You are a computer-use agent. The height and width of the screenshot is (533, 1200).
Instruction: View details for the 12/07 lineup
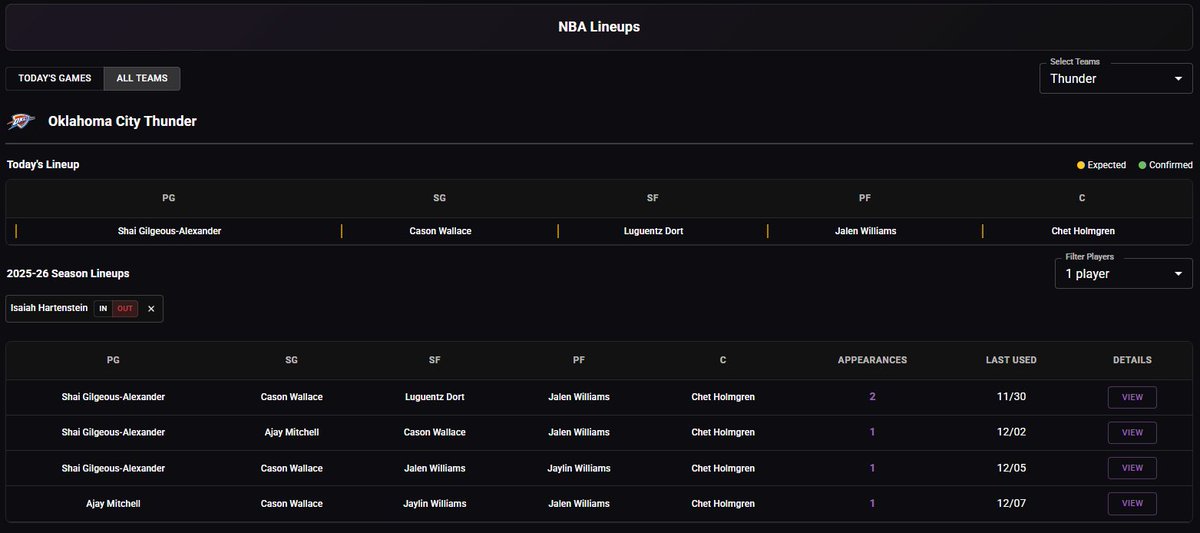(x=1132, y=504)
